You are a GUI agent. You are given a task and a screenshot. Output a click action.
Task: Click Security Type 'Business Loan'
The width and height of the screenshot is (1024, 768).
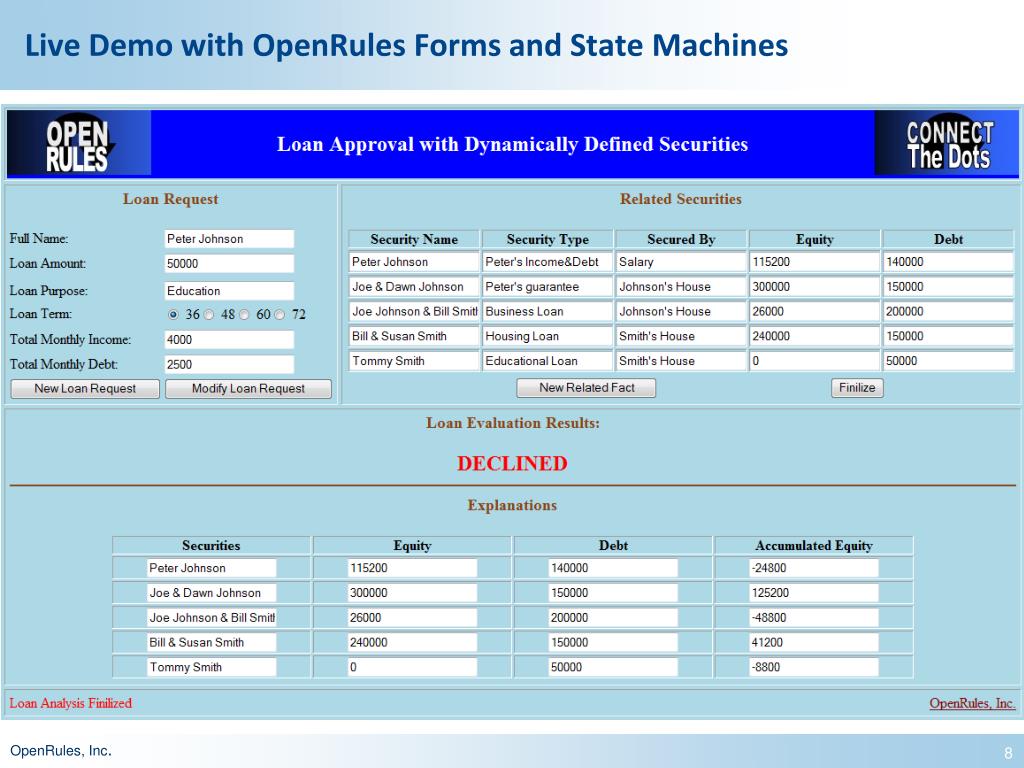pos(547,312)
